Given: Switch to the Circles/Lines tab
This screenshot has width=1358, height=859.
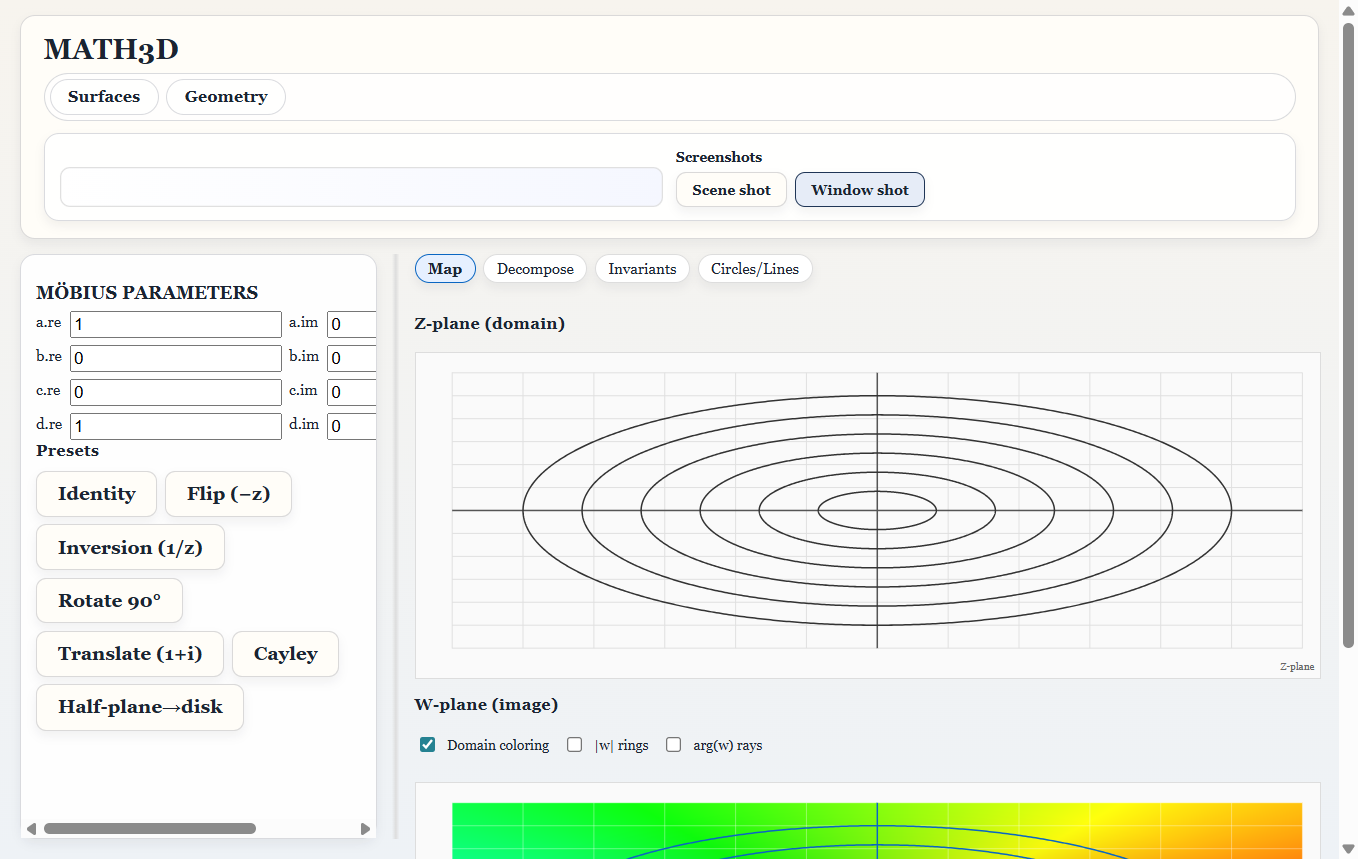Looking at the screenshot, I should click(755, 269).
